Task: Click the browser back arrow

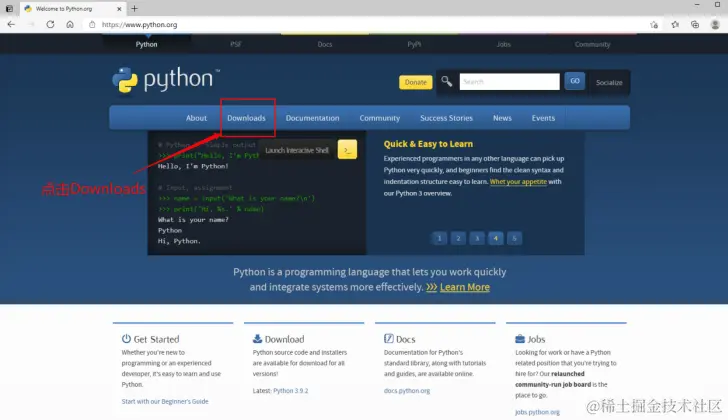Action: [x=11, y=25]
